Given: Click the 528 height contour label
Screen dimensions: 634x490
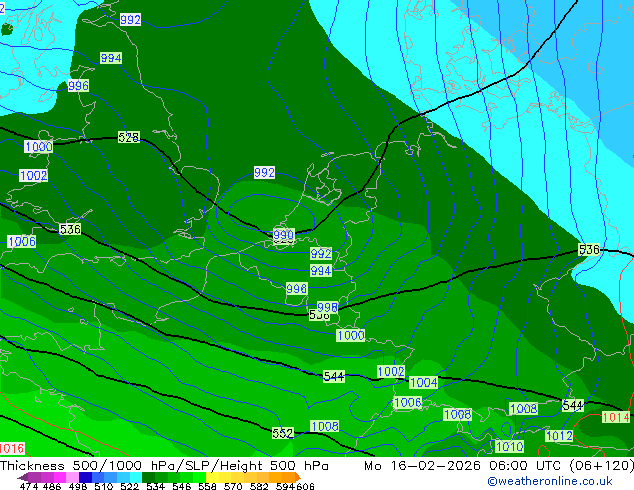Looking at the screenshot, I should pos(129,137).
